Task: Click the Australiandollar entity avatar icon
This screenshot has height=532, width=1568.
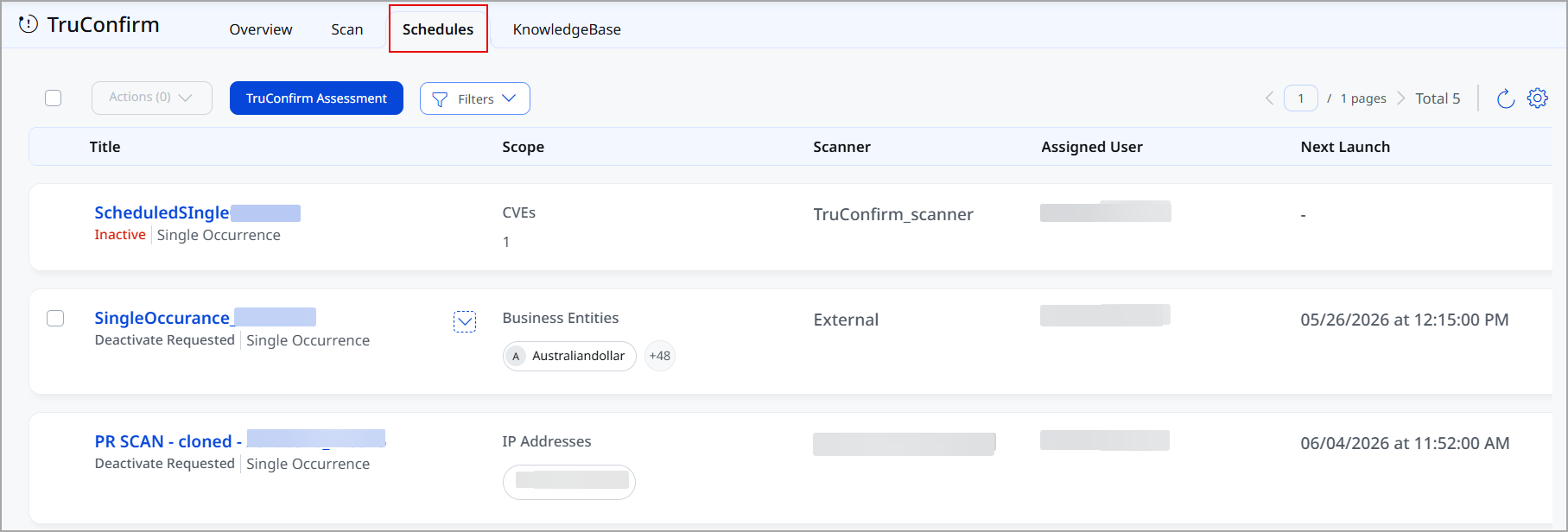Action: pyautogui.click(x=516, y=356)
